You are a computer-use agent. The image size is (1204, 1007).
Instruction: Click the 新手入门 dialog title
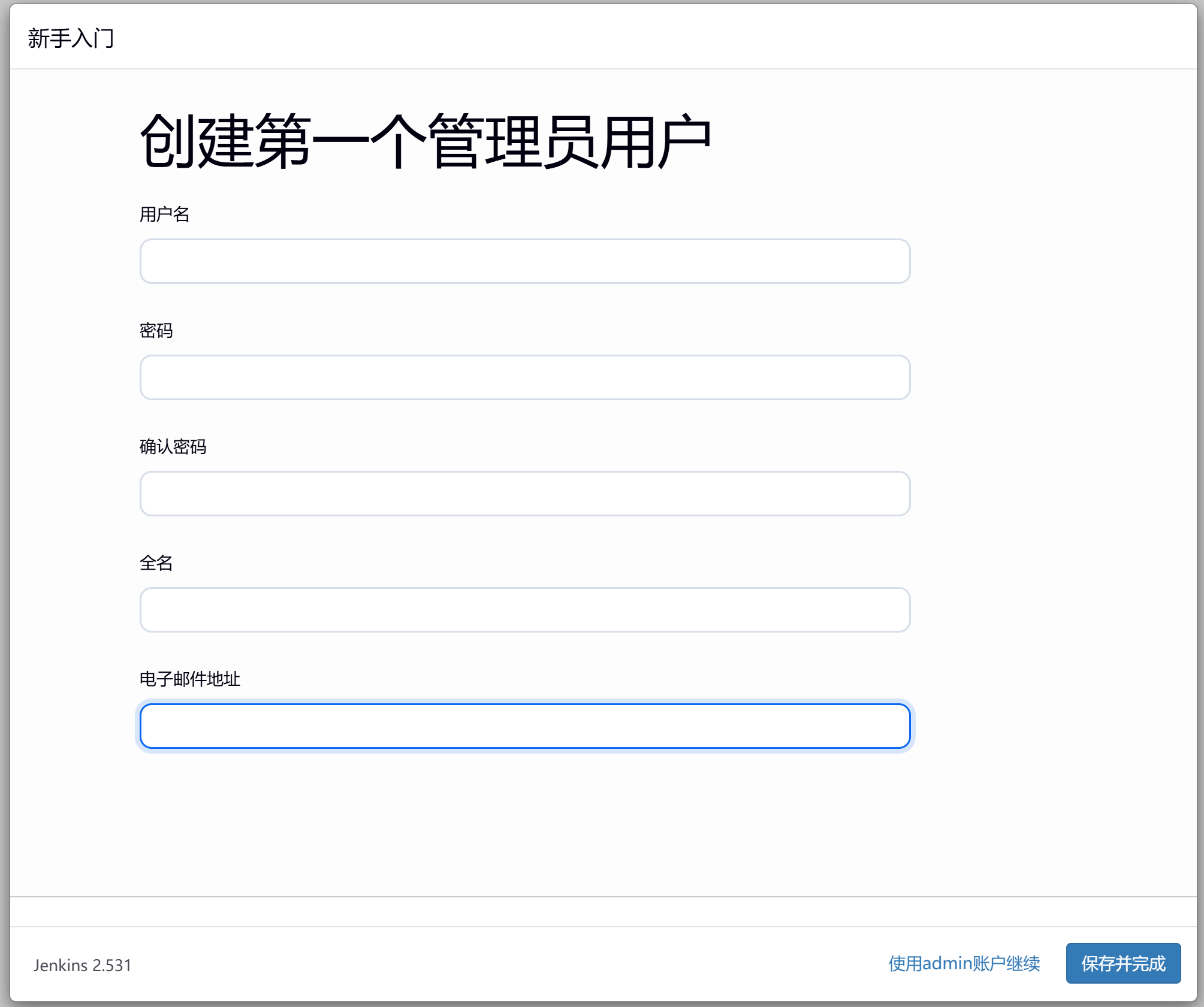pos(71,38)
